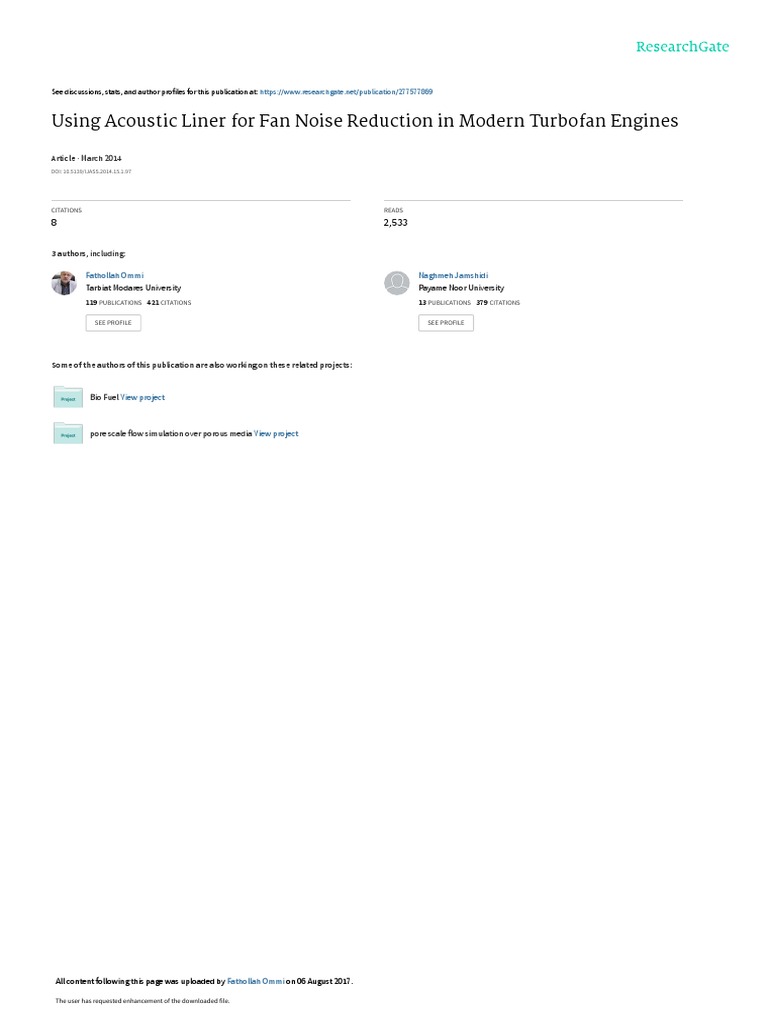Screen dimensions: 768x1024
Task: Click Naghmeh Jamshidi's placeholder avatar icon
Action: tap(396, 283)
